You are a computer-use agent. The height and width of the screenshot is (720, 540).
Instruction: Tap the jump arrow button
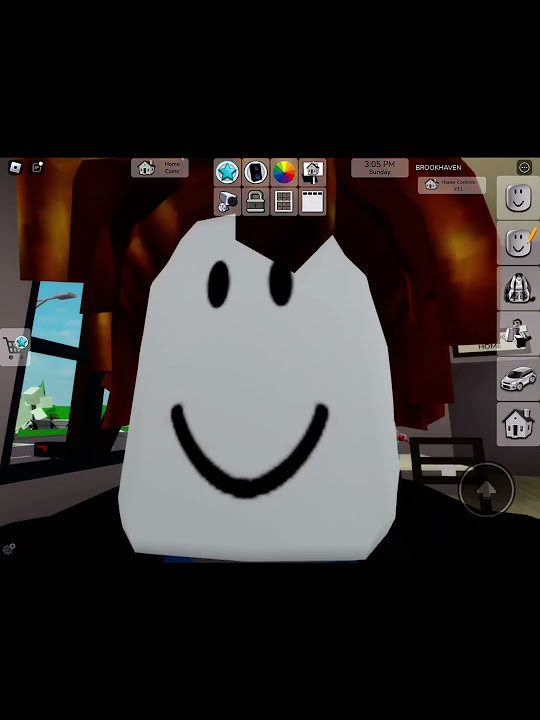click(486, 489)
